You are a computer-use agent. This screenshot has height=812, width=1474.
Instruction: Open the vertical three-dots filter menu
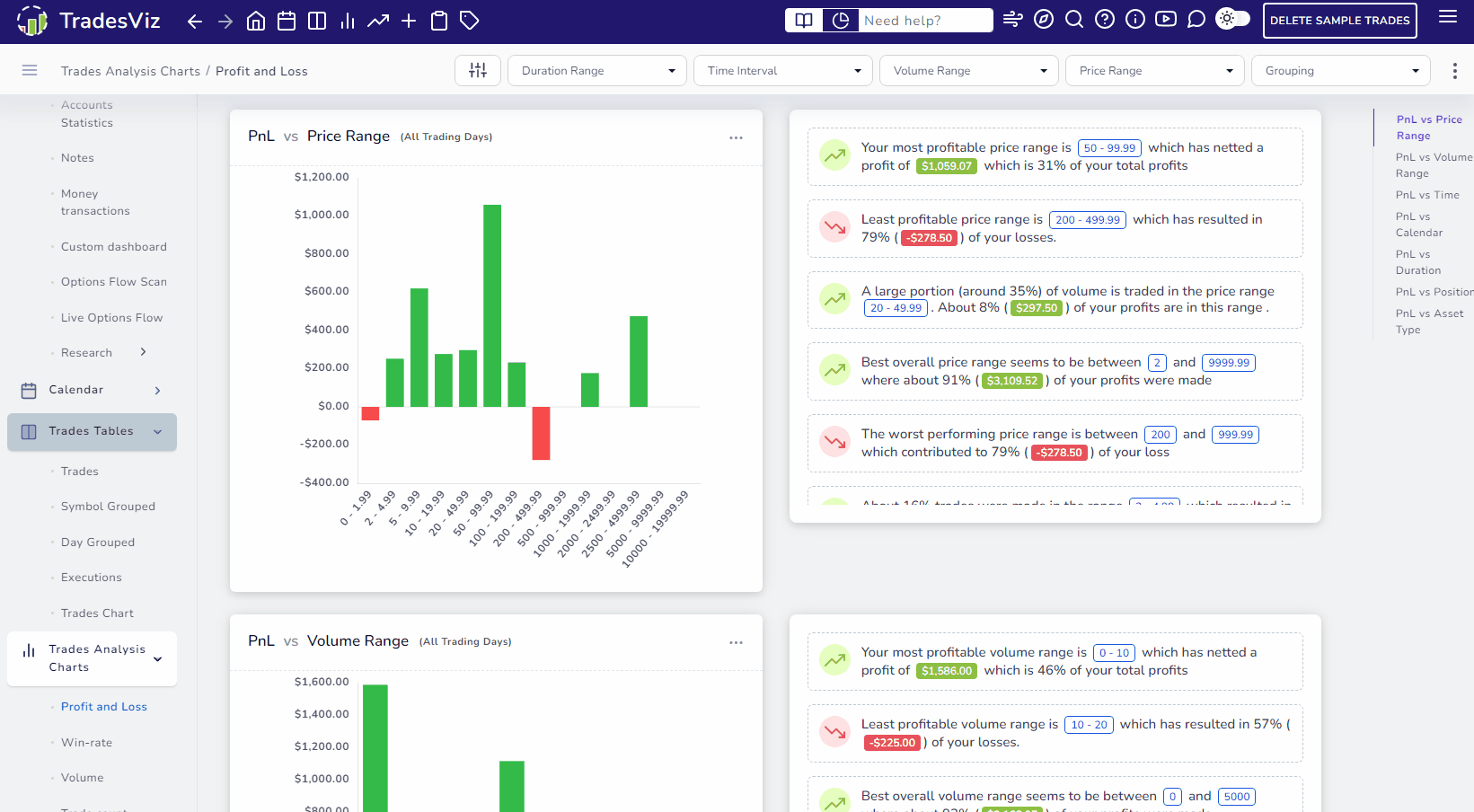pyautogui.click(x=1455, y=71)
